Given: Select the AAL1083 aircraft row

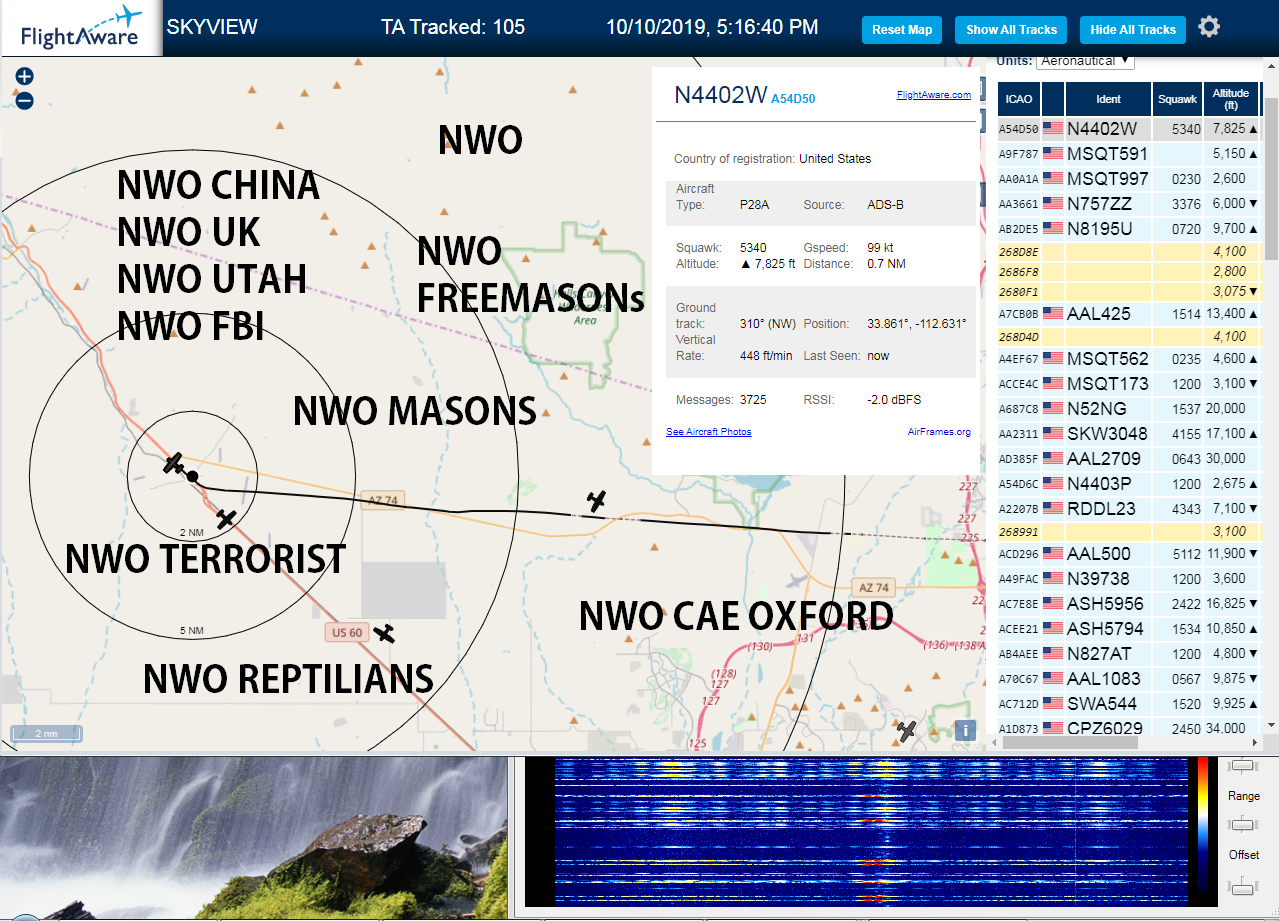Looking at the screenshot, I should point(1130,679).
